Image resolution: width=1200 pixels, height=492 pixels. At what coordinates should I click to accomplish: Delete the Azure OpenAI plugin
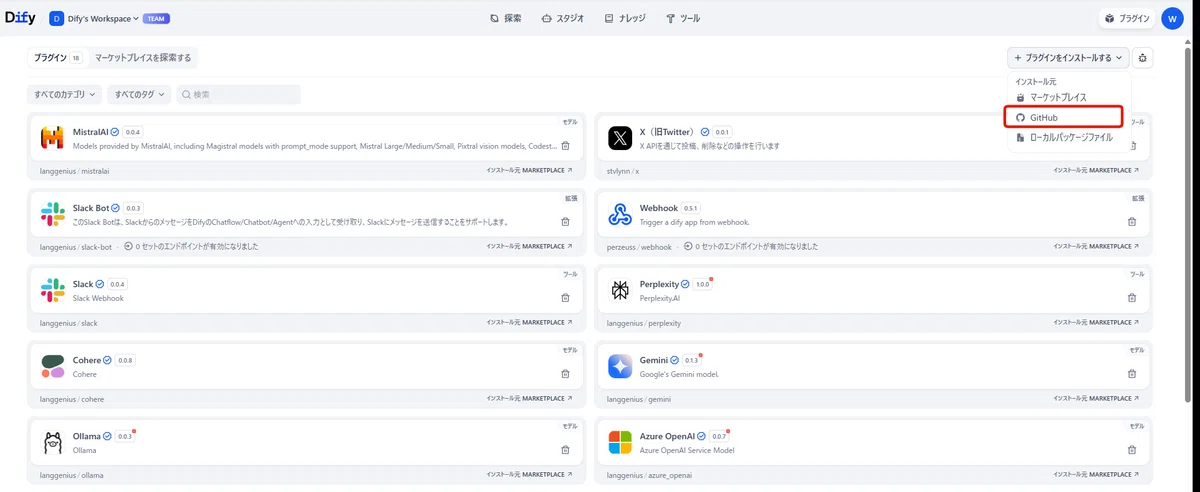pos(1132,451)
